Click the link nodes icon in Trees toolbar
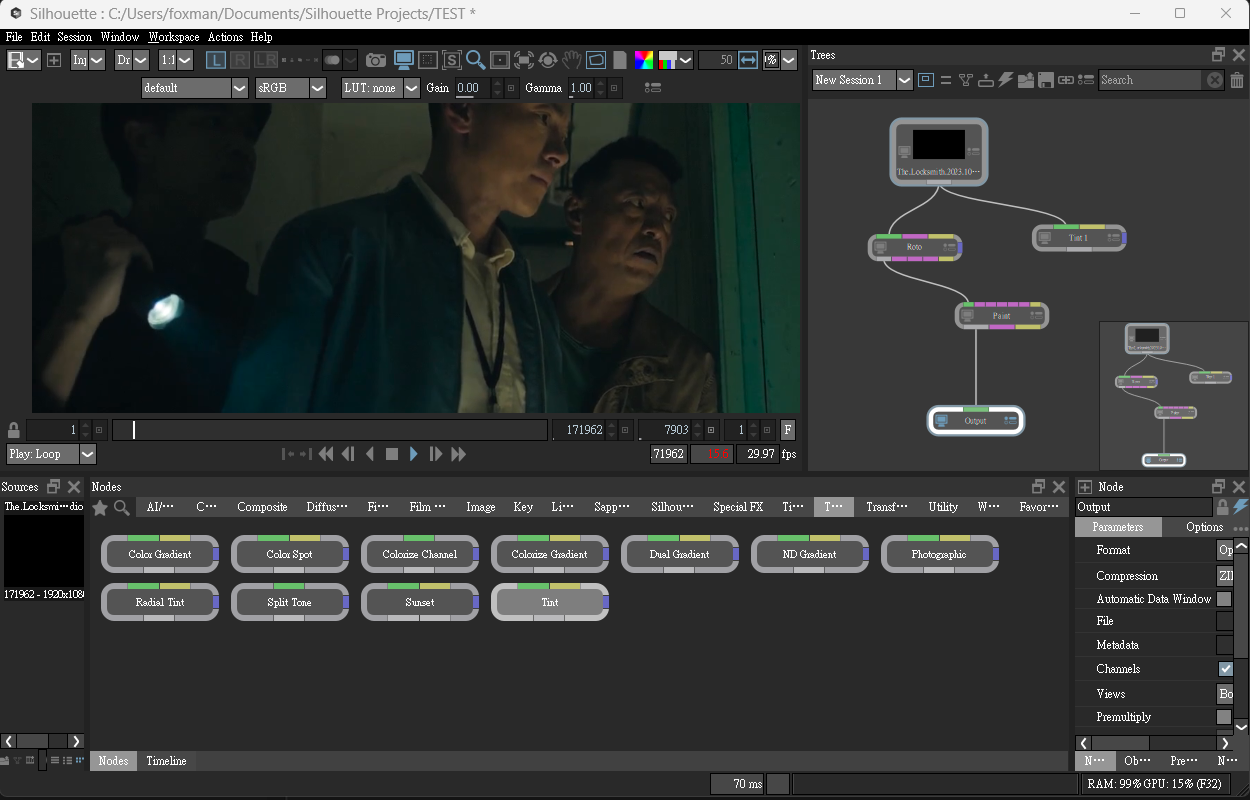The image size is (1250, 800). click(x=1066, y=80)
